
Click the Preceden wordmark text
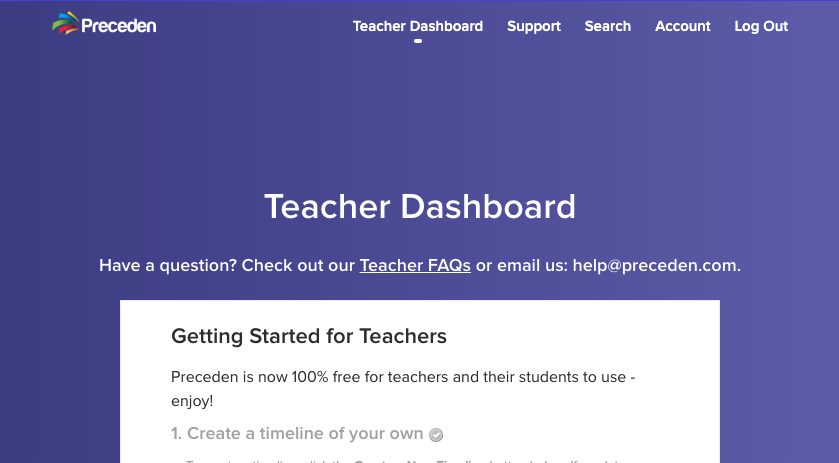coord(119,26)
